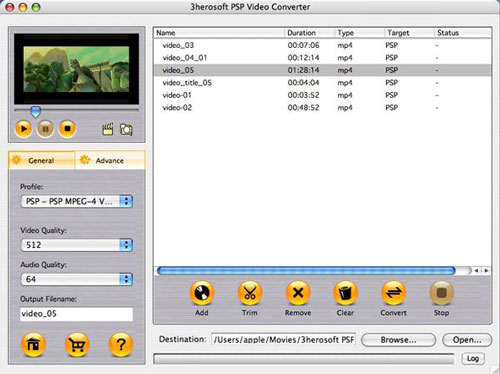This screenshot has width=500, height=374.
Task: Pause the preview playback
Action: 45,129
